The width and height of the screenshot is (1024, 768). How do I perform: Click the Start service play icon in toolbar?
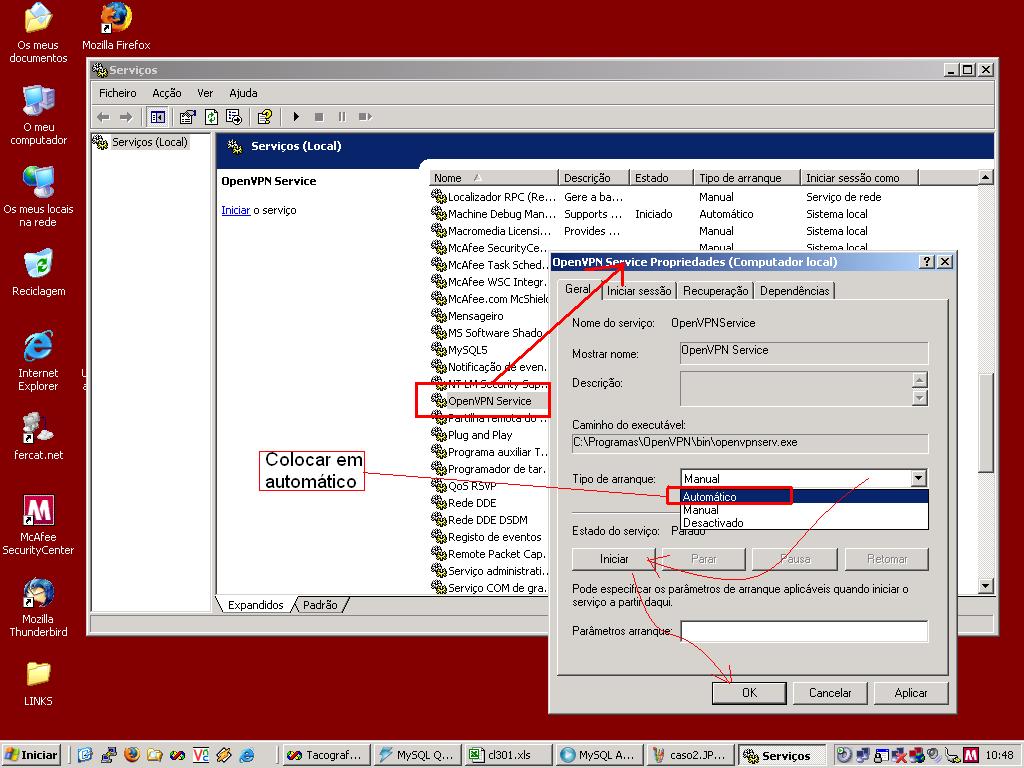[x=296, y=117]
